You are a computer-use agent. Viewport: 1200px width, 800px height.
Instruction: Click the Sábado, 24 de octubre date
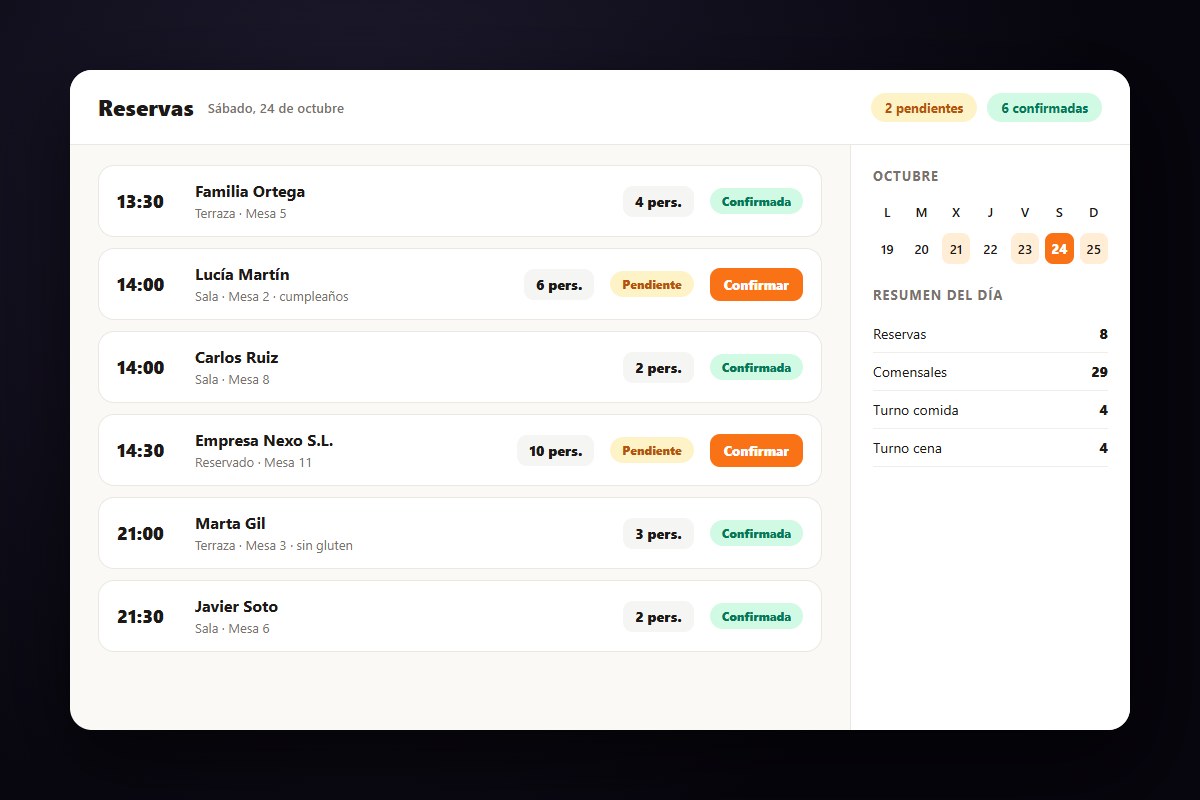pos(276,109)
